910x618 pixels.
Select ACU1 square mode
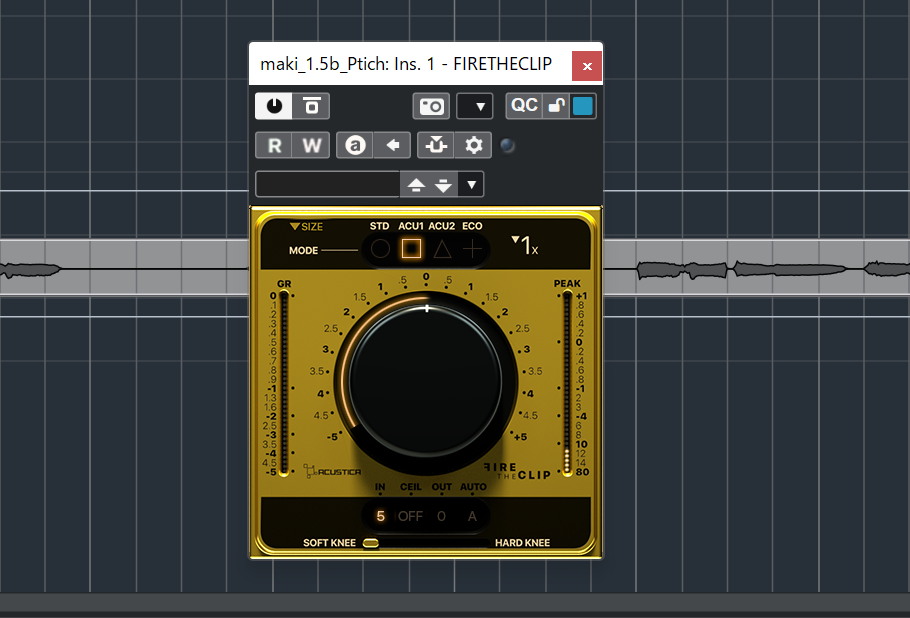click(x=411, y=249)
